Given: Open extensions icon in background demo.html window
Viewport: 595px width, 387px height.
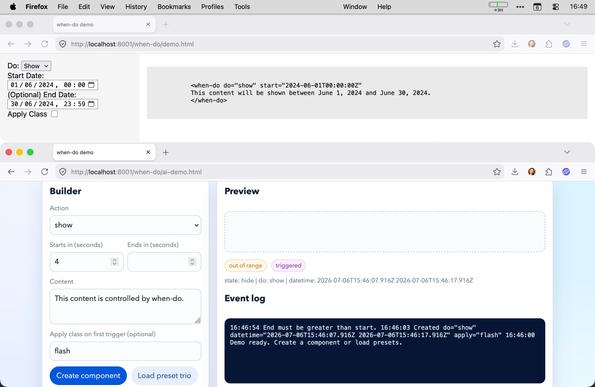Looking at the screenshot, I should click(x=549, y=44).
